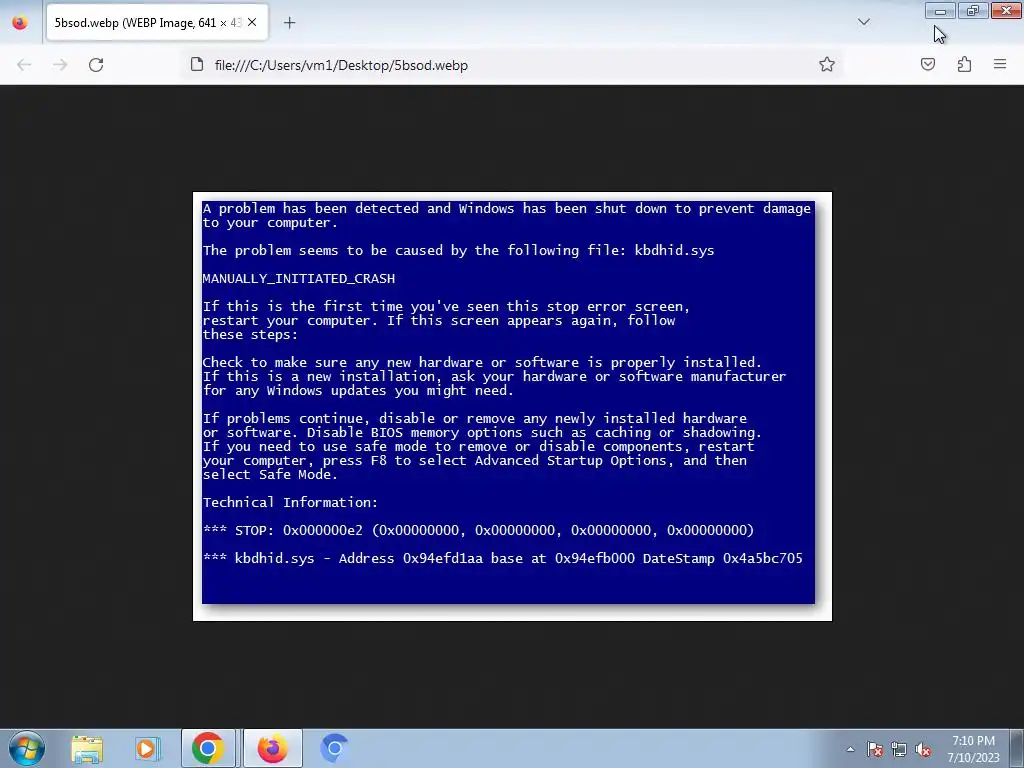
Task: Reload the current page
Action: pos(96,65)
